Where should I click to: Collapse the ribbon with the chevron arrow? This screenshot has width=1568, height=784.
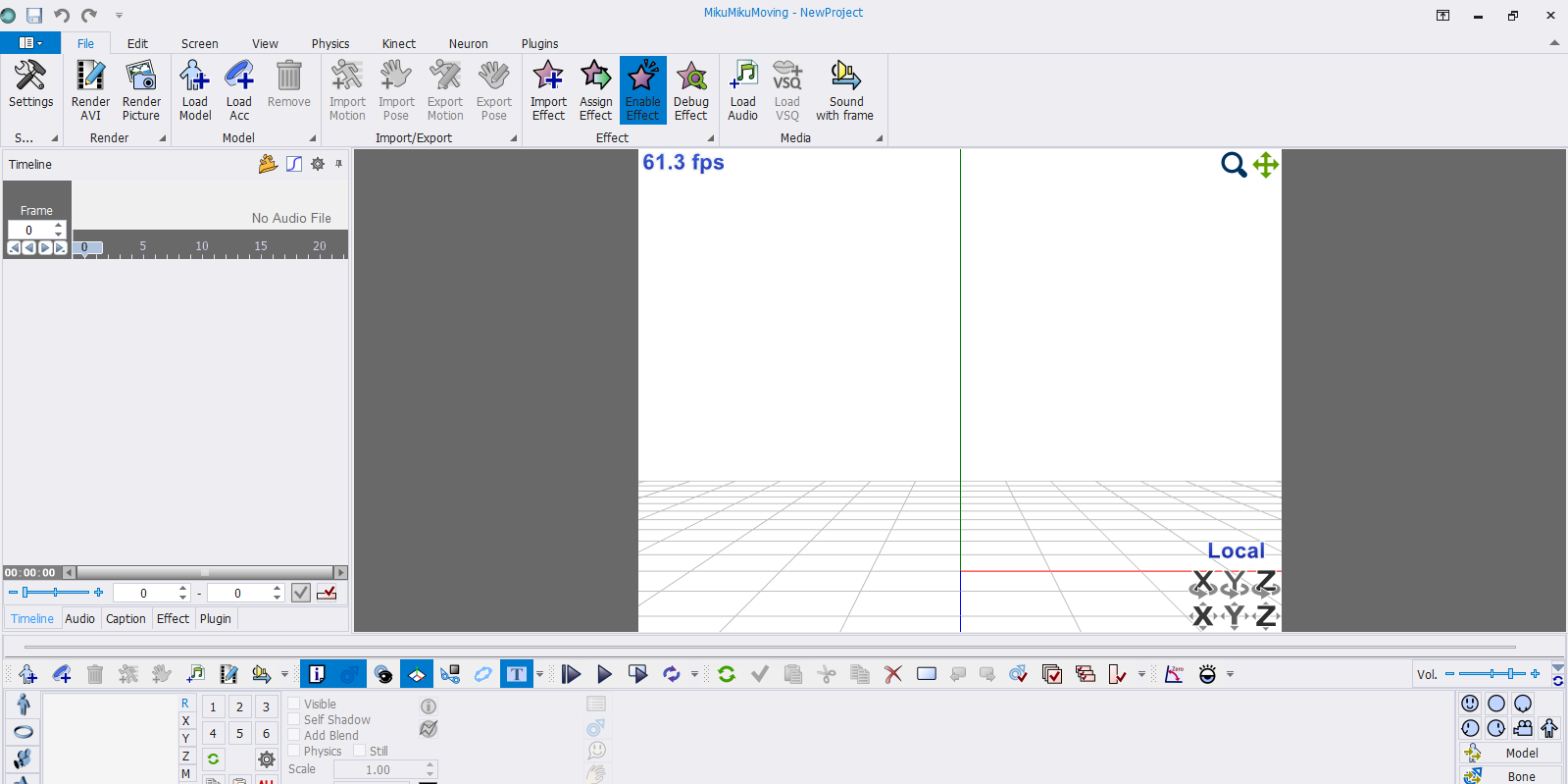coord(1553,43)
